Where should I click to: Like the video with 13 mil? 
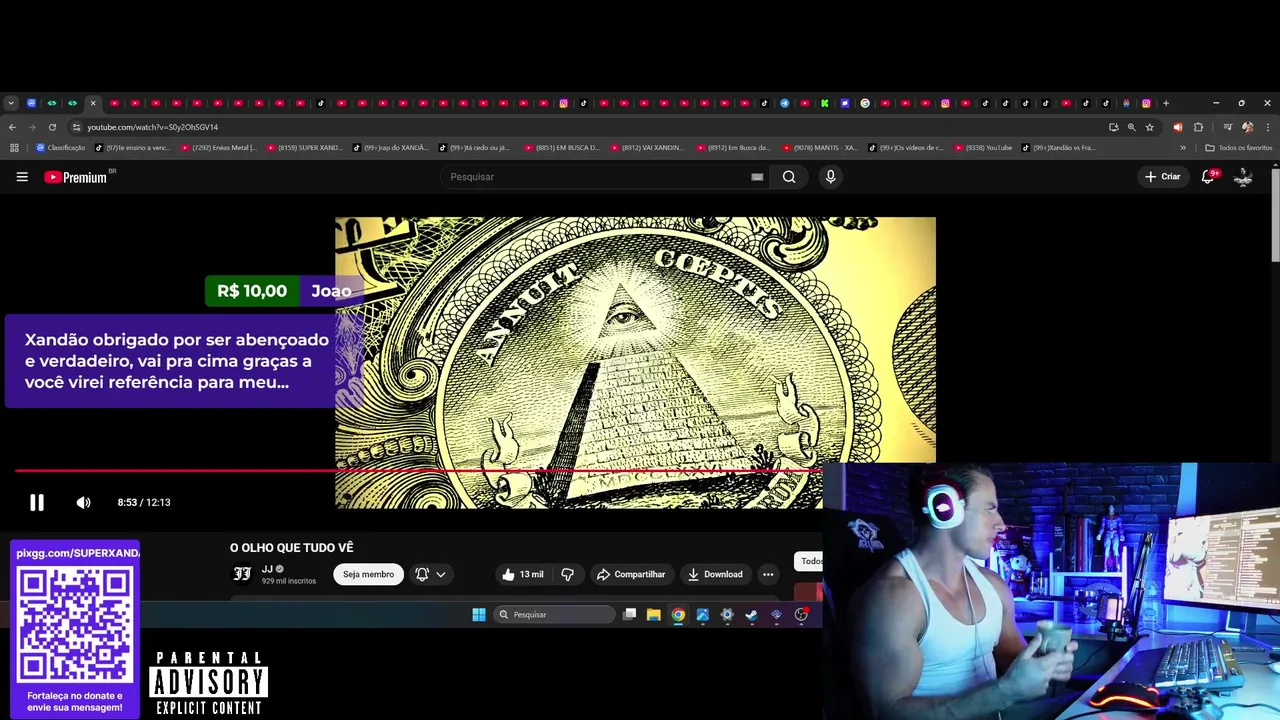click(x=523, y=574)
